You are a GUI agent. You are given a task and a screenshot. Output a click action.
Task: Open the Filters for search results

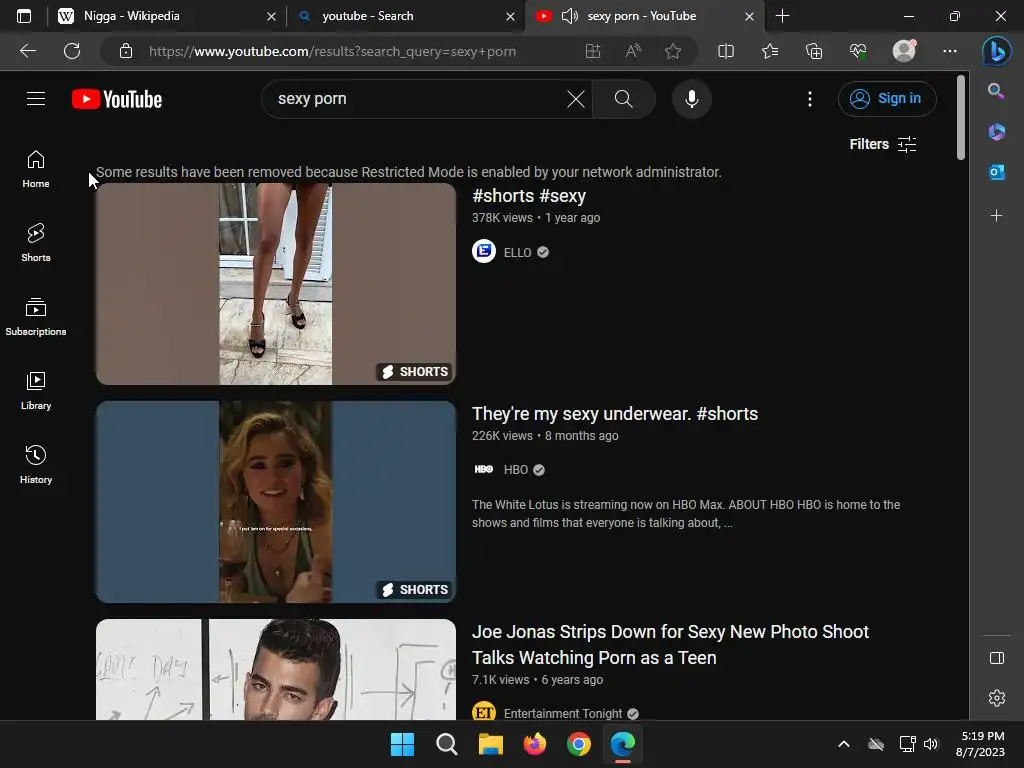(883, 144)
